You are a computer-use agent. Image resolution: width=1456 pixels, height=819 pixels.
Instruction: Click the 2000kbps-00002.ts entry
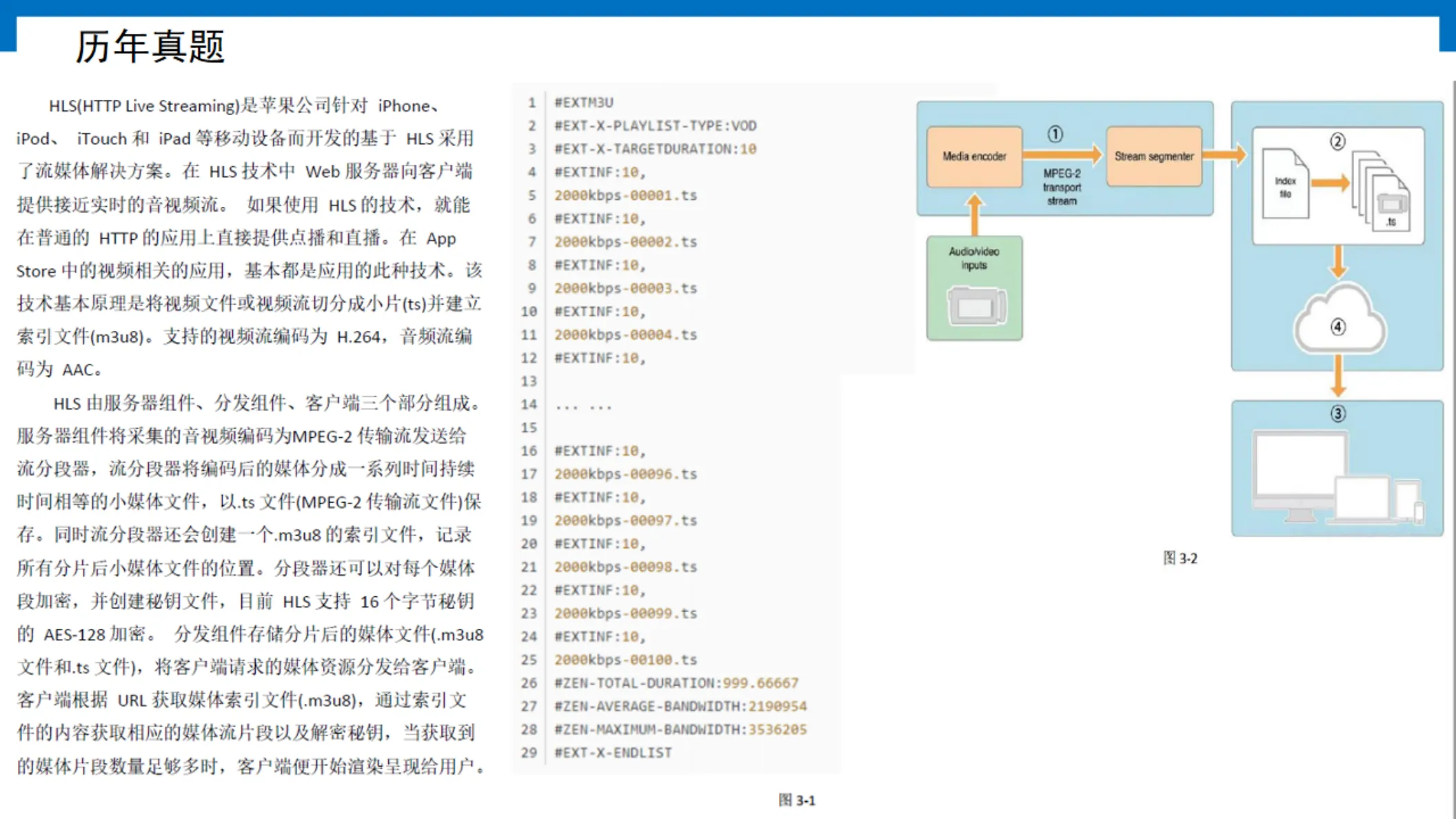point(626,242)
